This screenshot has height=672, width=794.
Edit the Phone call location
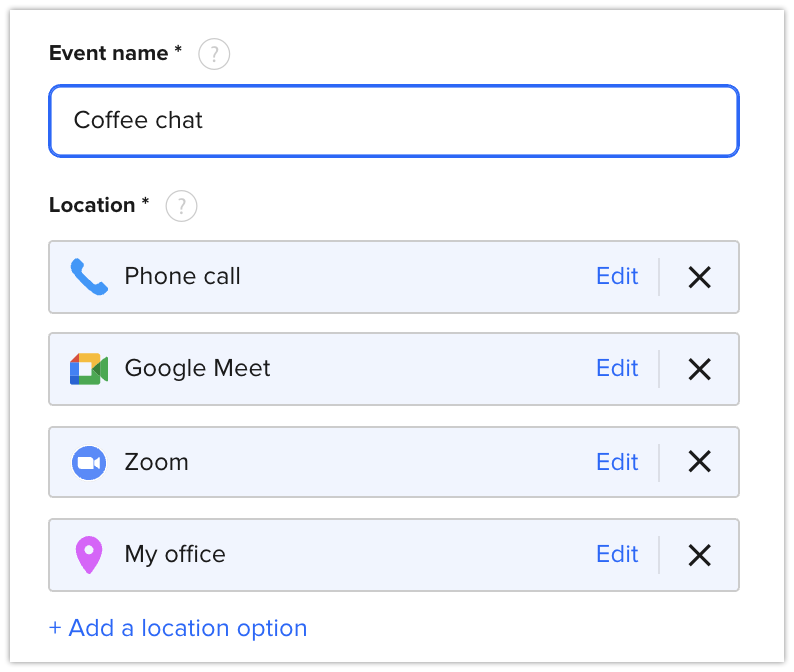coord(617,277)
